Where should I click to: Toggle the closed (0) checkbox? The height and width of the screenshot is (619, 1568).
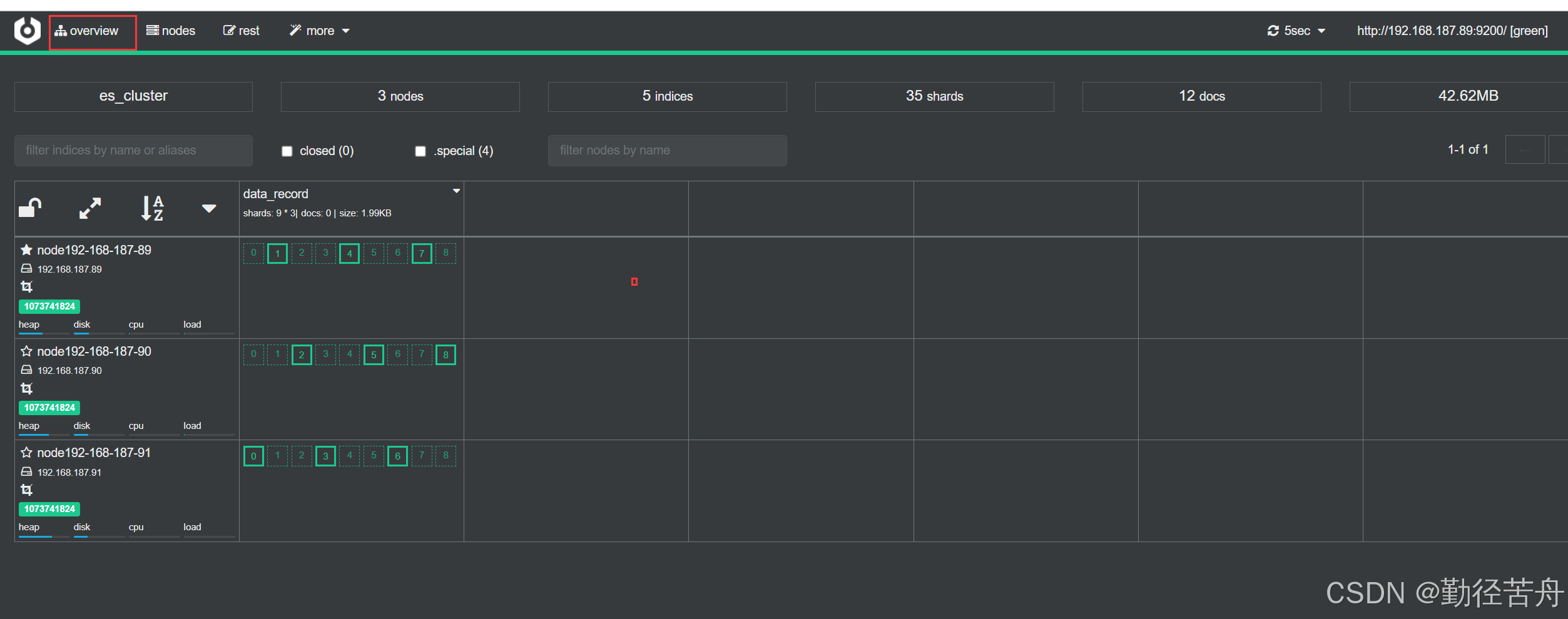tap(287, 151)
